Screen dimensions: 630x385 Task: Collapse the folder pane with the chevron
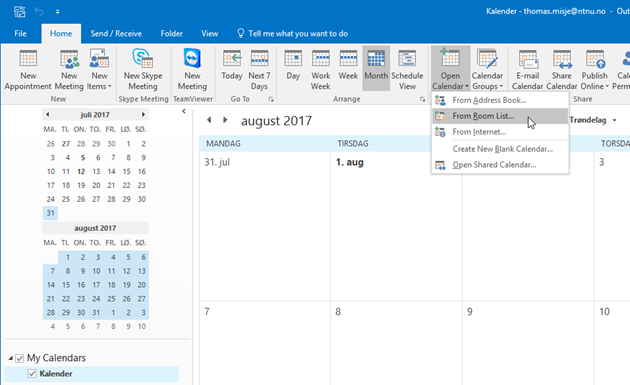click(x=184, y=111)
